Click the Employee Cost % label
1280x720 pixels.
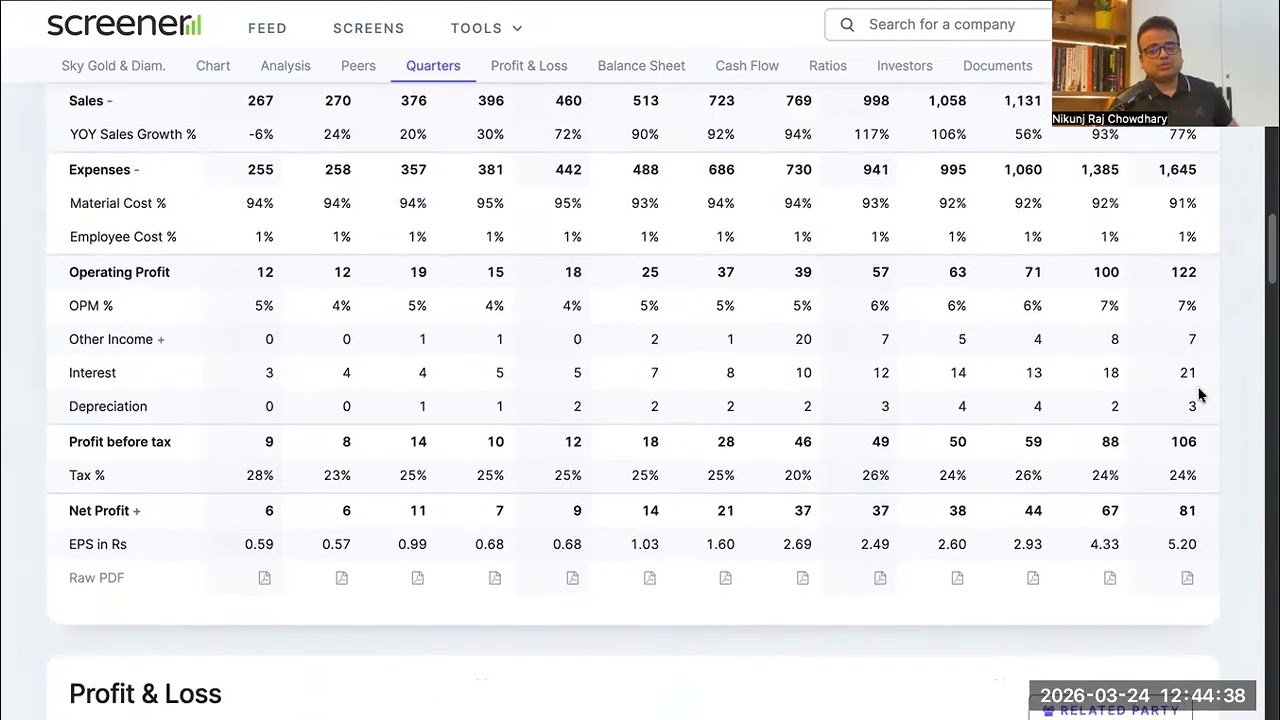point(123,237)
